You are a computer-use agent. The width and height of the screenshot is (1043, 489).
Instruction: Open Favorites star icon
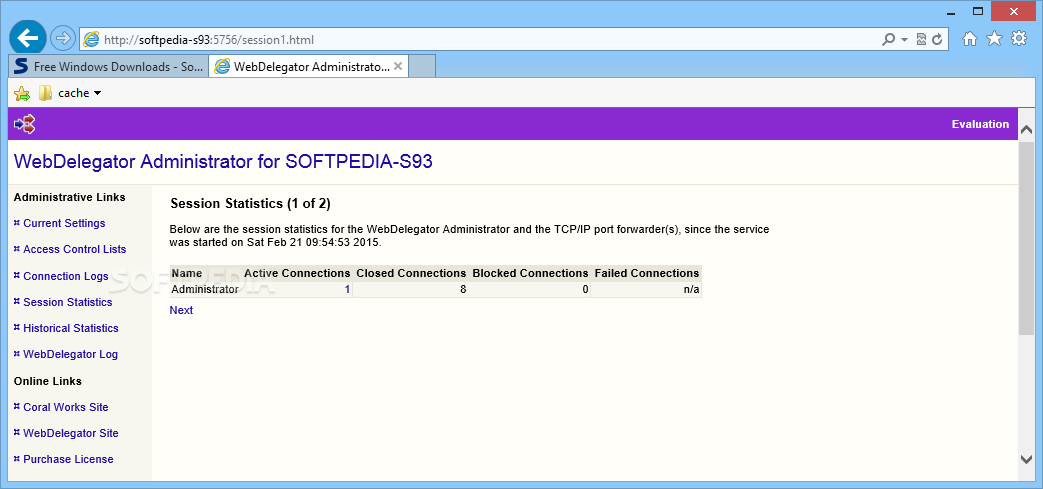click(994, 39)
